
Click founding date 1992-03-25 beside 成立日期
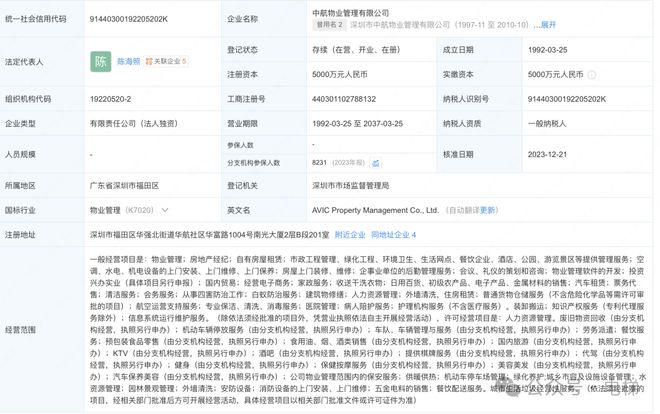[548, 50]
